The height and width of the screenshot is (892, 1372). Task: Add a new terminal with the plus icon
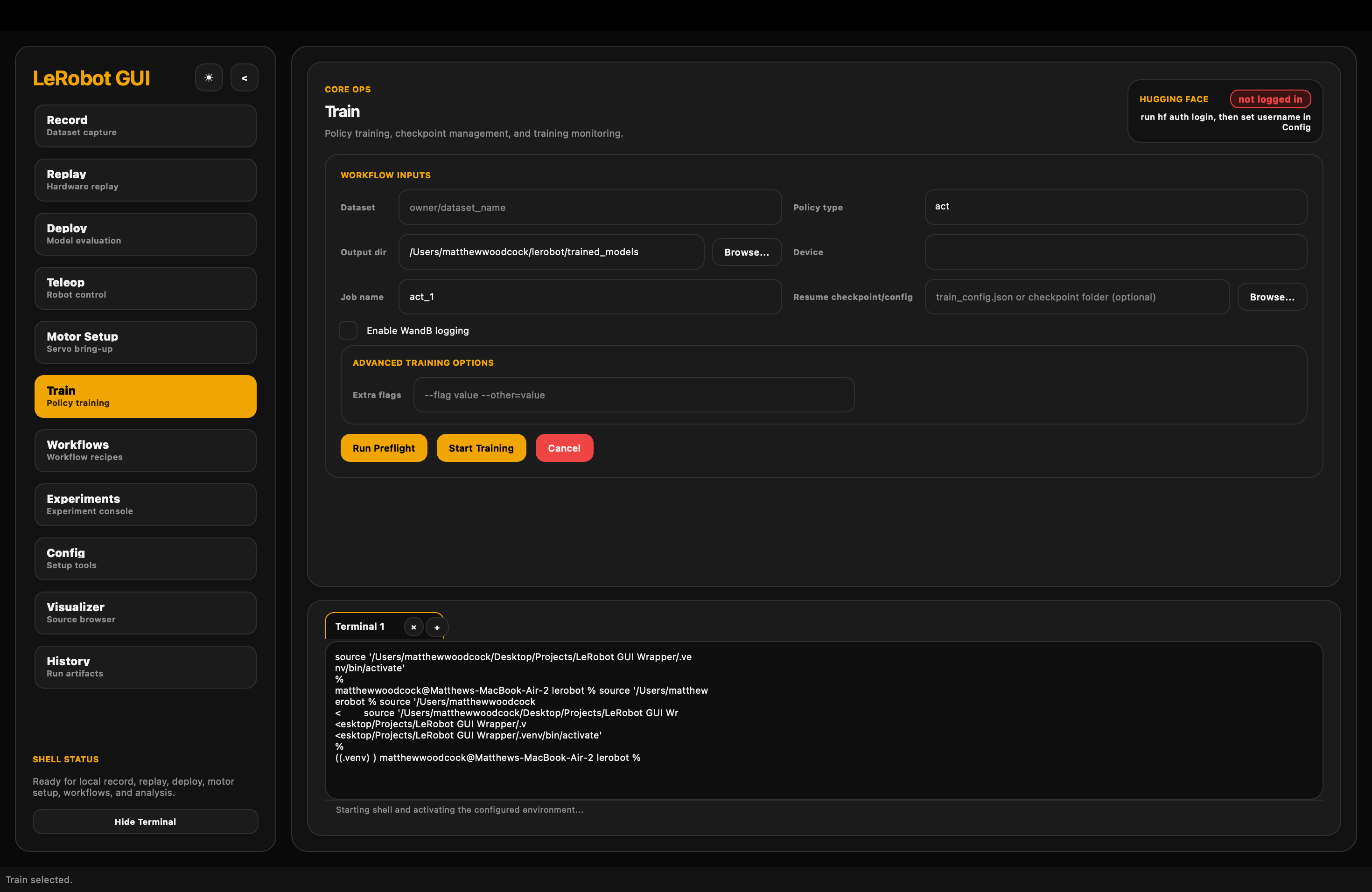click(x=437, y=627)
